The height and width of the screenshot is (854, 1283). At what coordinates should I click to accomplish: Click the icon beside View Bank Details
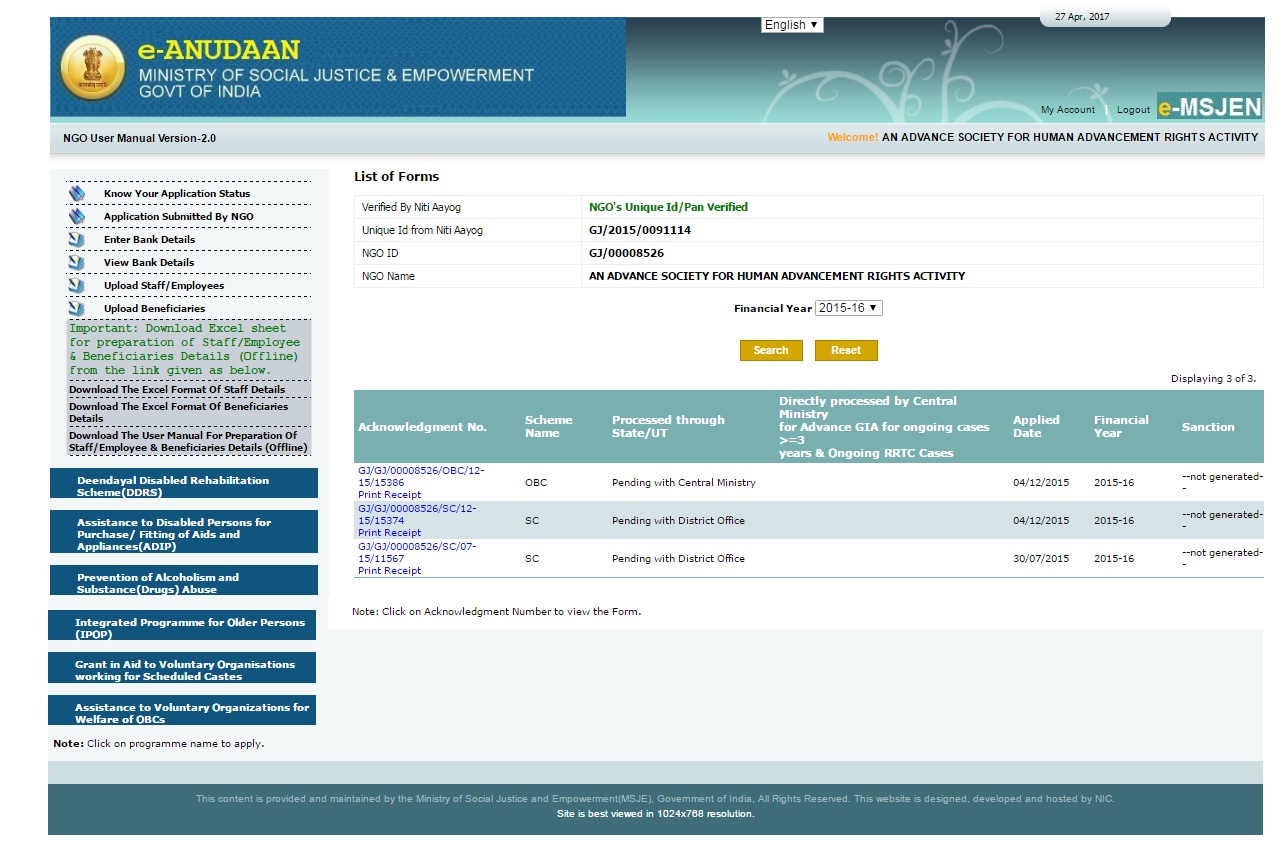[x=77, y=263]
